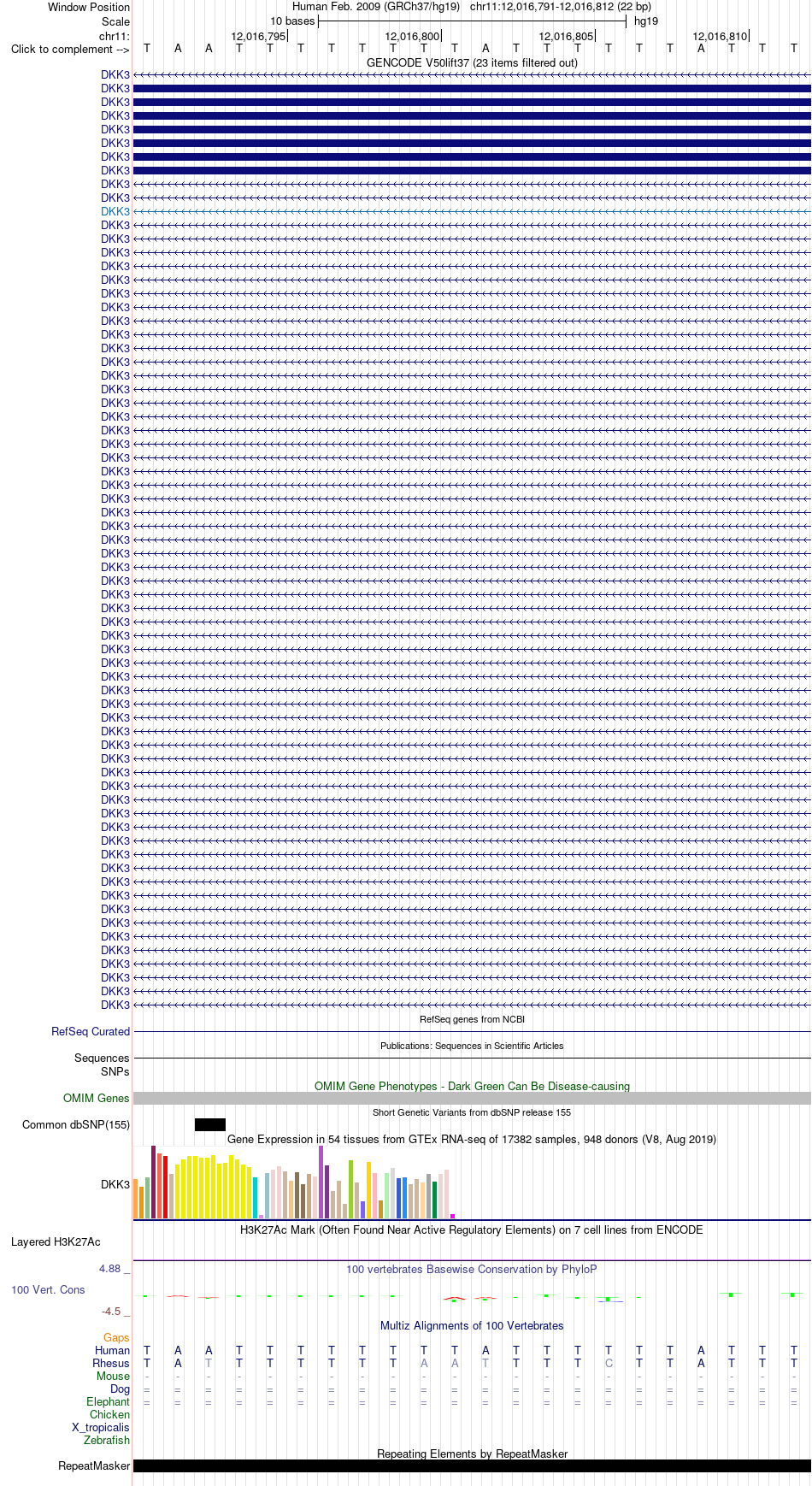Click the H3K27Ac Mark track title
This screenshot has height=1486, width=812.
tap(472, 1229)
